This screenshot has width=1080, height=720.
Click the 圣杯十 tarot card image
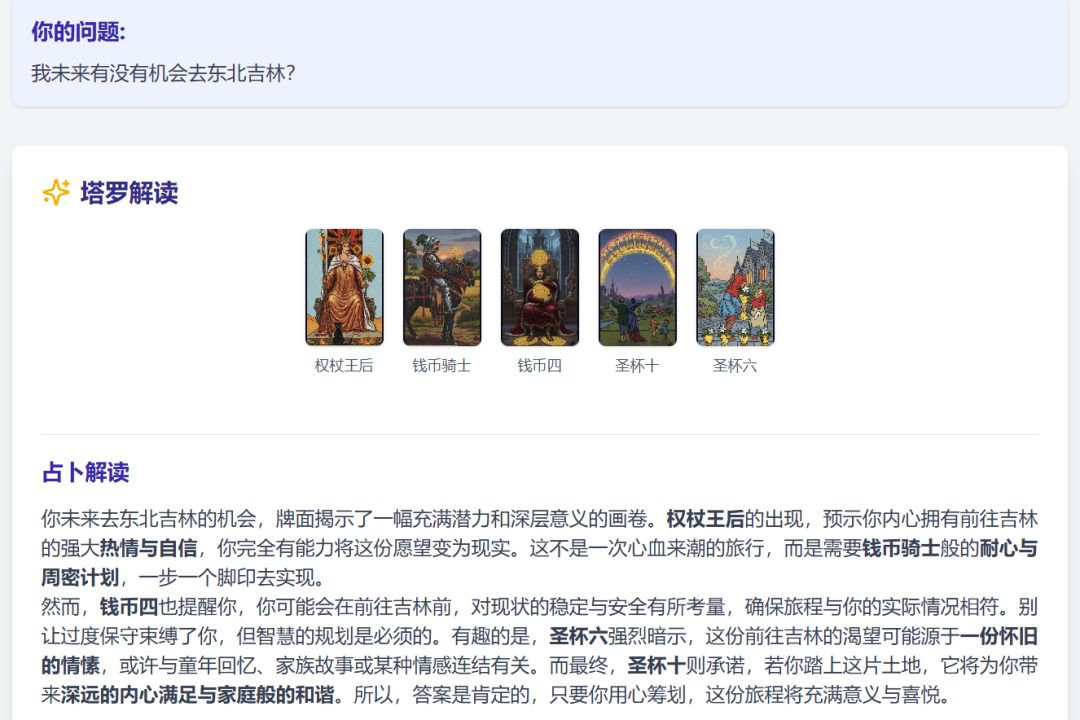click(x=638, y=287)
